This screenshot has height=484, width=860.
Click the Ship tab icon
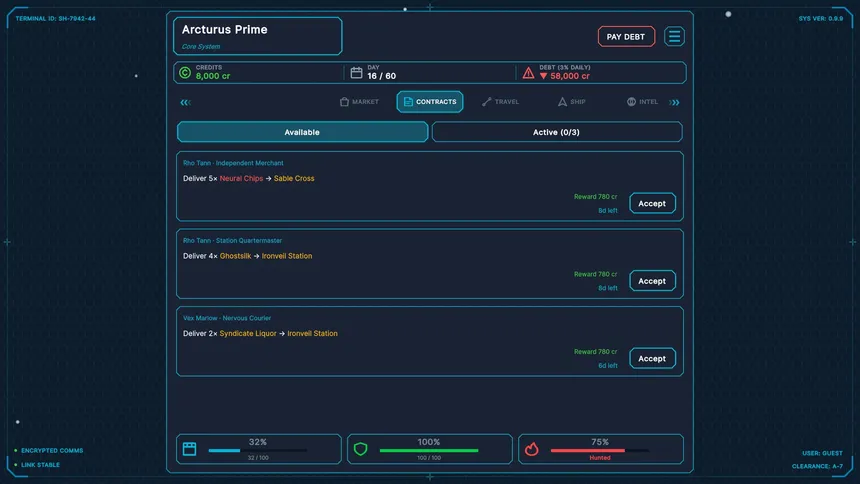(562, 102)
